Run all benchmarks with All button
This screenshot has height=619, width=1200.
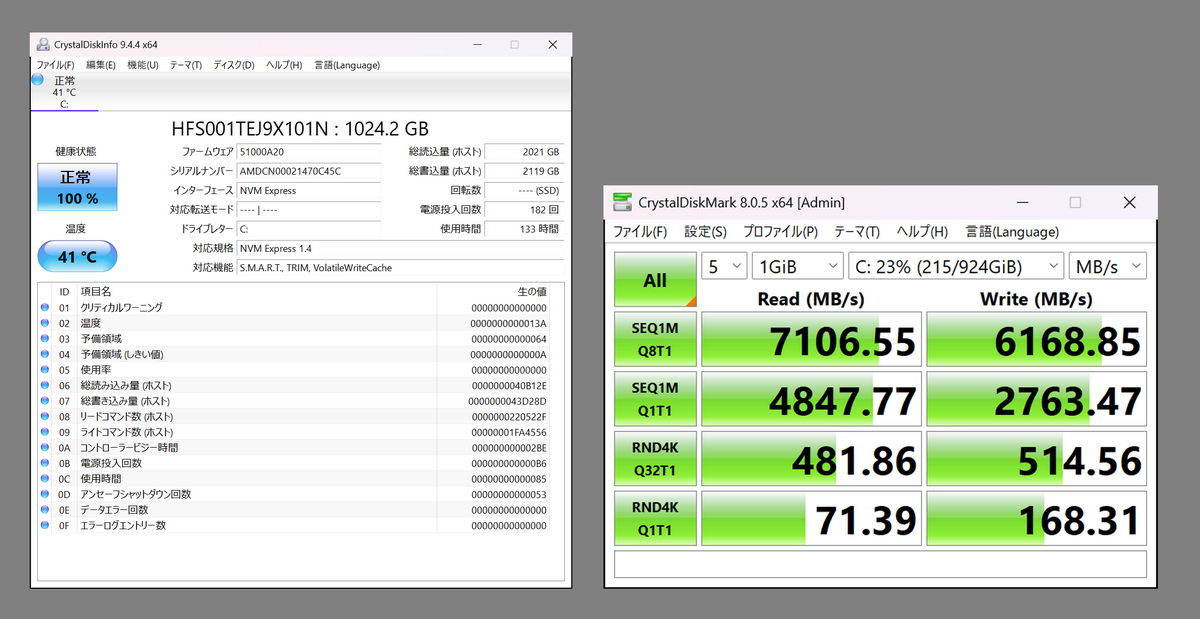(655, 279)
